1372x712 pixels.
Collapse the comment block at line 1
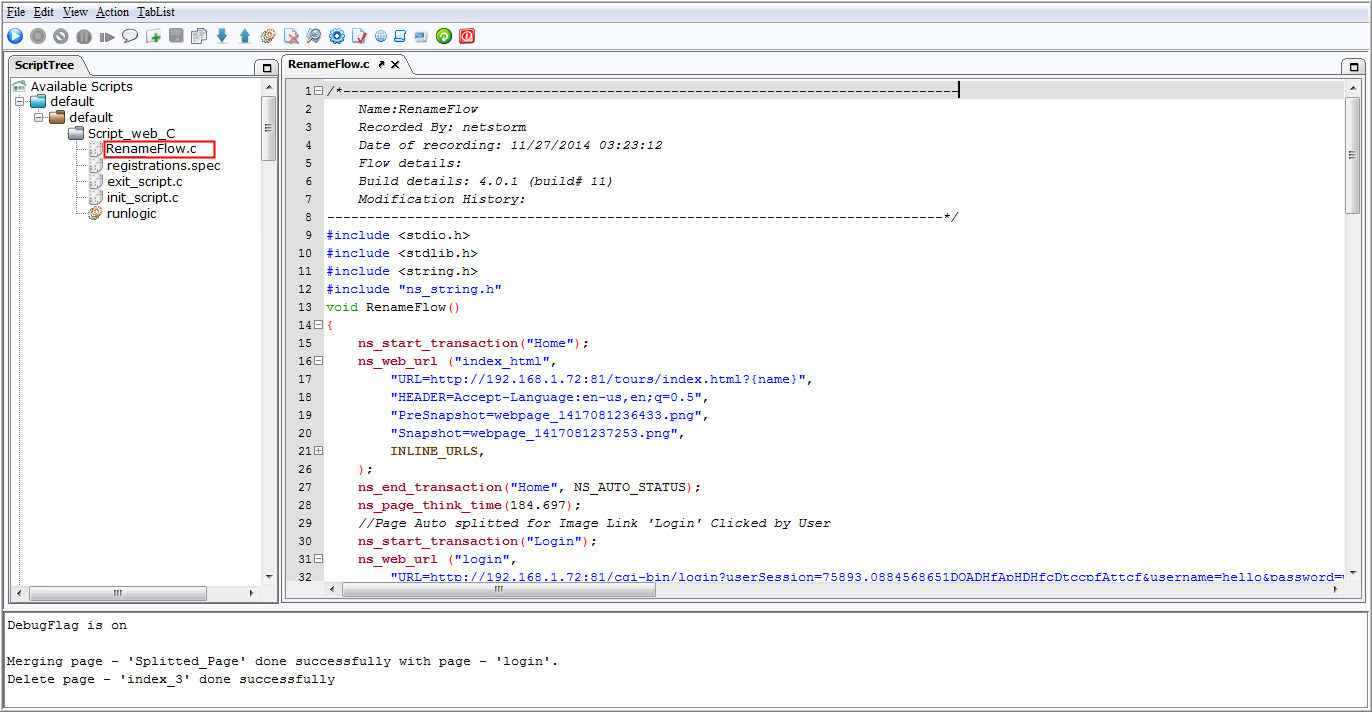coord(318,90)
